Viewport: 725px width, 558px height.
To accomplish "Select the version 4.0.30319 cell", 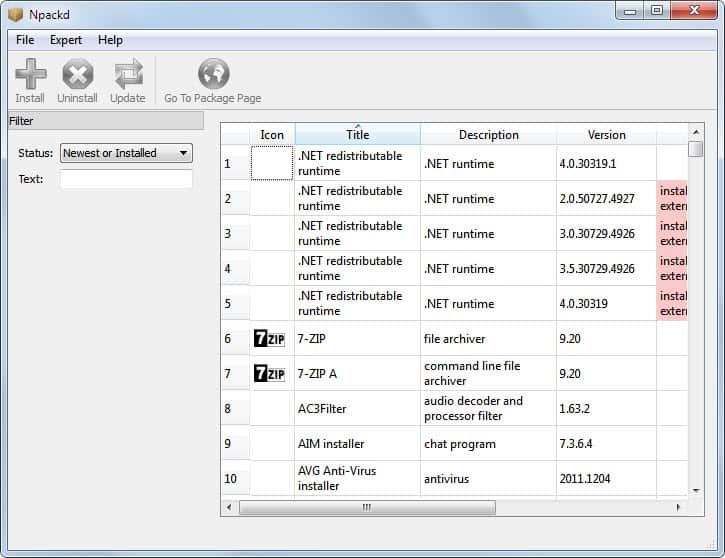I will pyautogui.click(x=606, y=304).
